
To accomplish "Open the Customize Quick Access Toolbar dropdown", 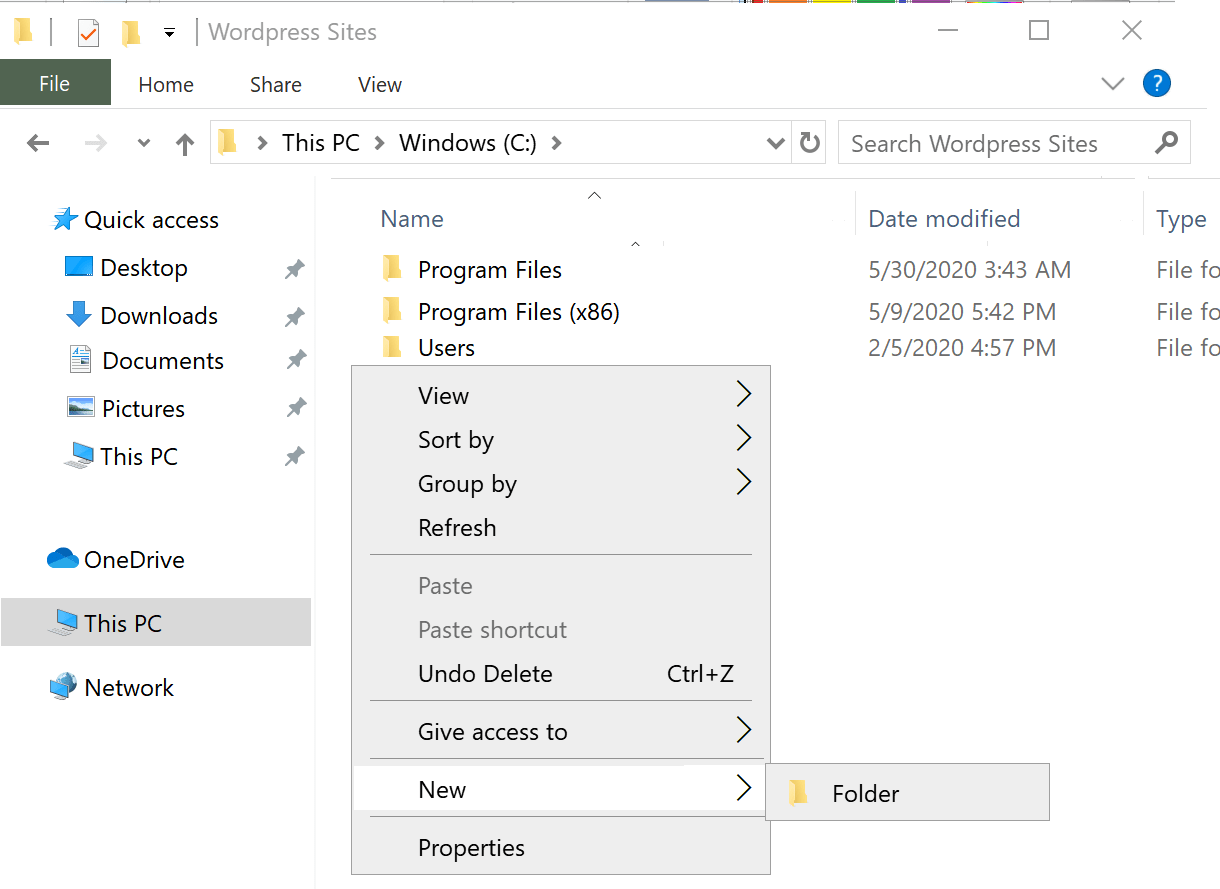I will (169, 33).
